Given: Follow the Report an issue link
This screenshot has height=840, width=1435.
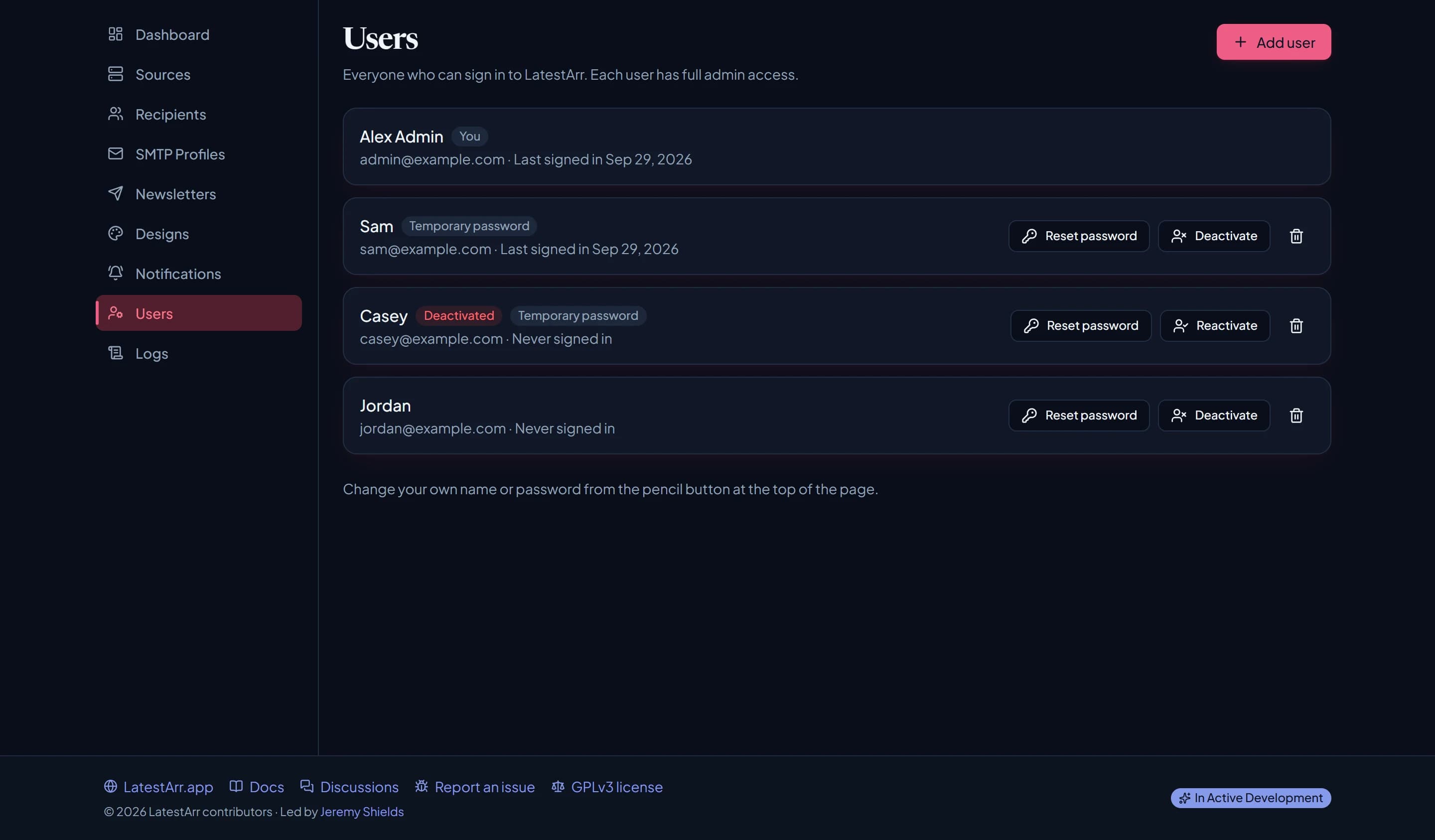Looking at the screenshot, I should (474, 787).
